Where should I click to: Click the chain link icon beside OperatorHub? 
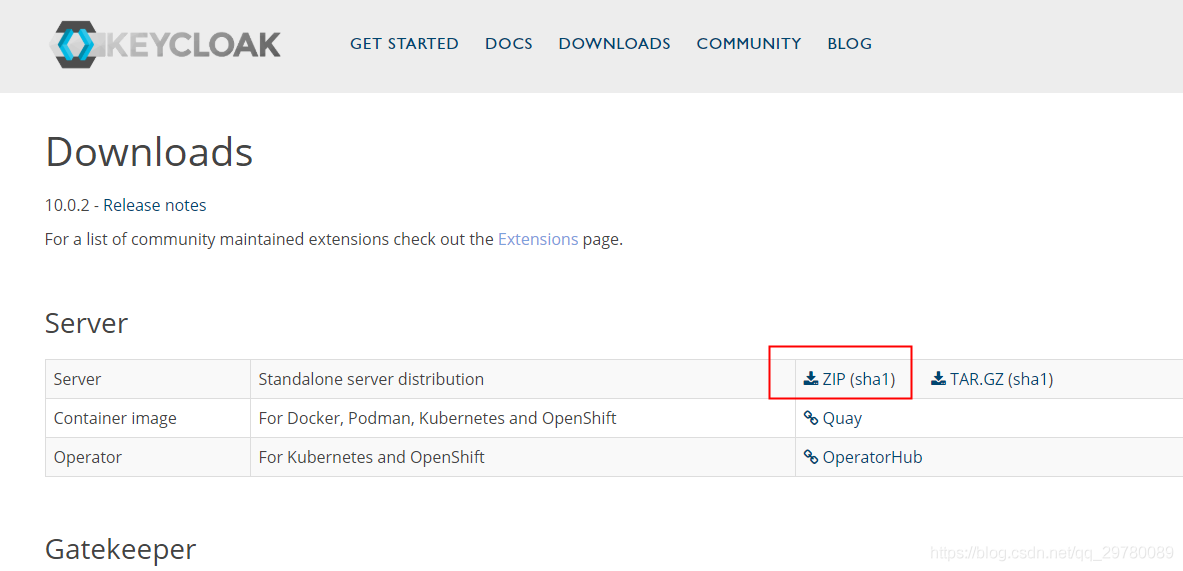(x=811, y=457)
